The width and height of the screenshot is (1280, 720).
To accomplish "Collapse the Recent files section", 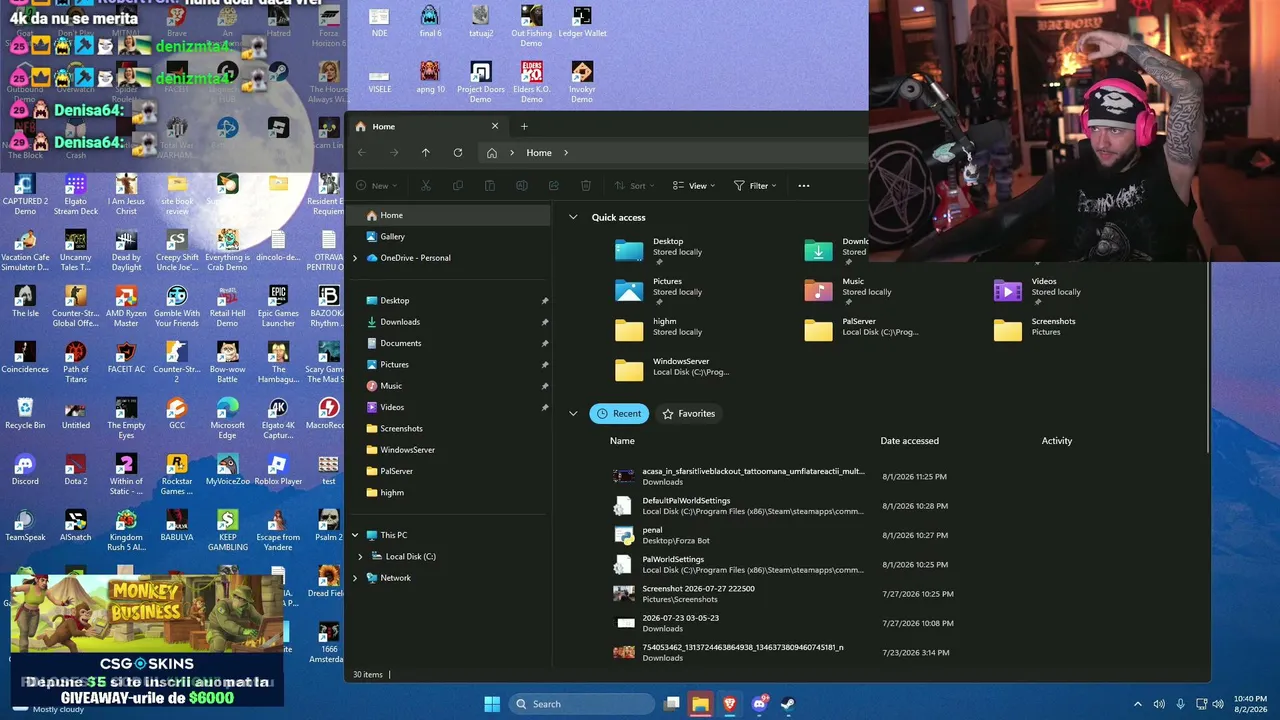I will point(573,413).
